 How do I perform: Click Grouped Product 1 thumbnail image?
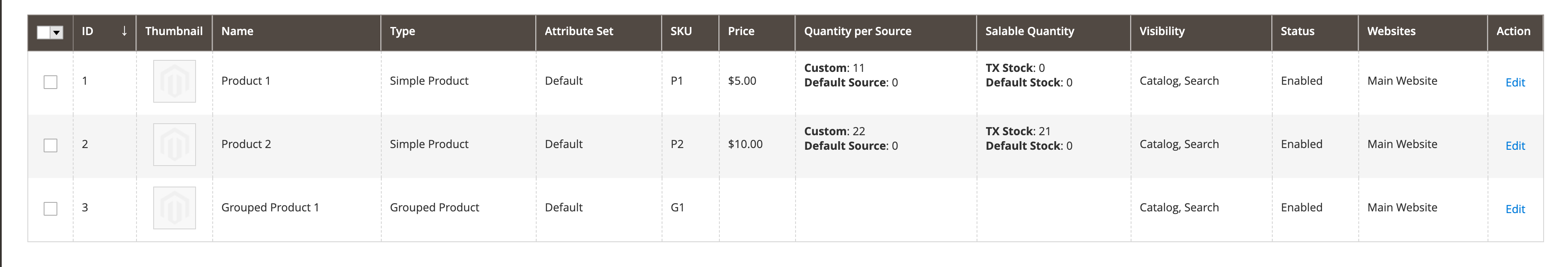tap(174, 208)
